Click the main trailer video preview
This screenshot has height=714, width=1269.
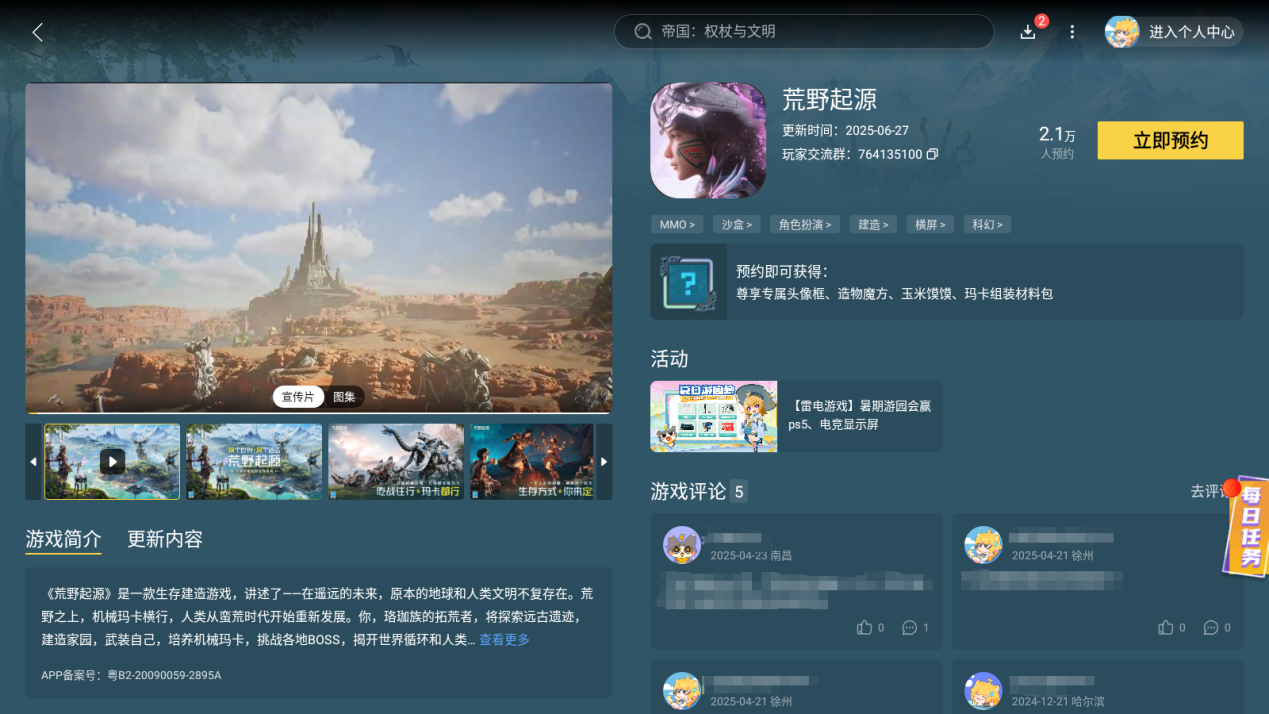pos(319,248)
